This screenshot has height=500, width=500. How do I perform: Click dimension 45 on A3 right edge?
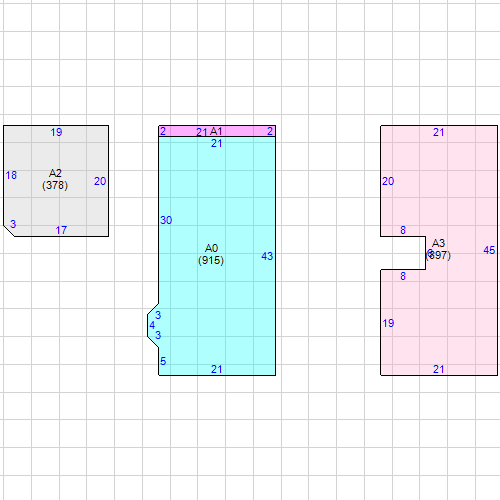tap(489, 250)
